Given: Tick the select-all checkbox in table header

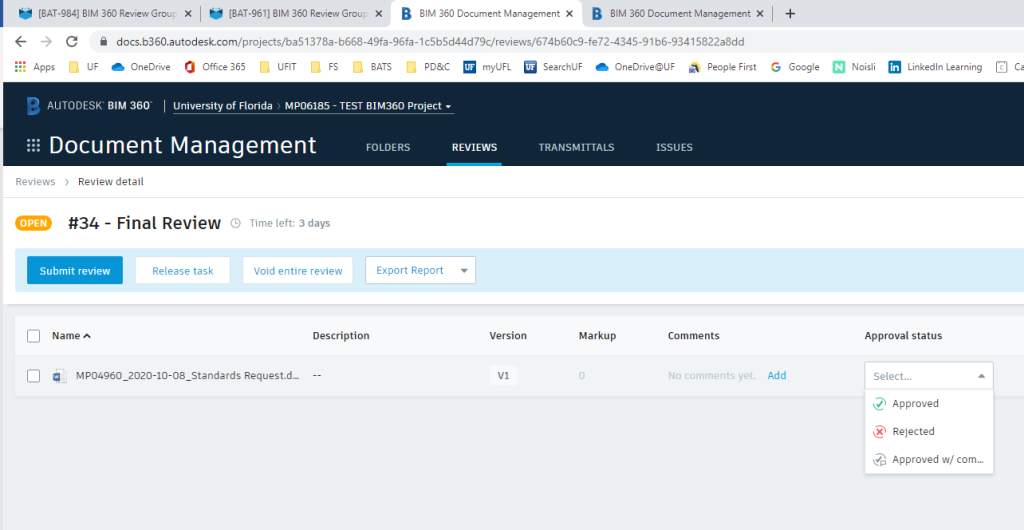Looking at the screenshot, I should (x=33, y=336).
